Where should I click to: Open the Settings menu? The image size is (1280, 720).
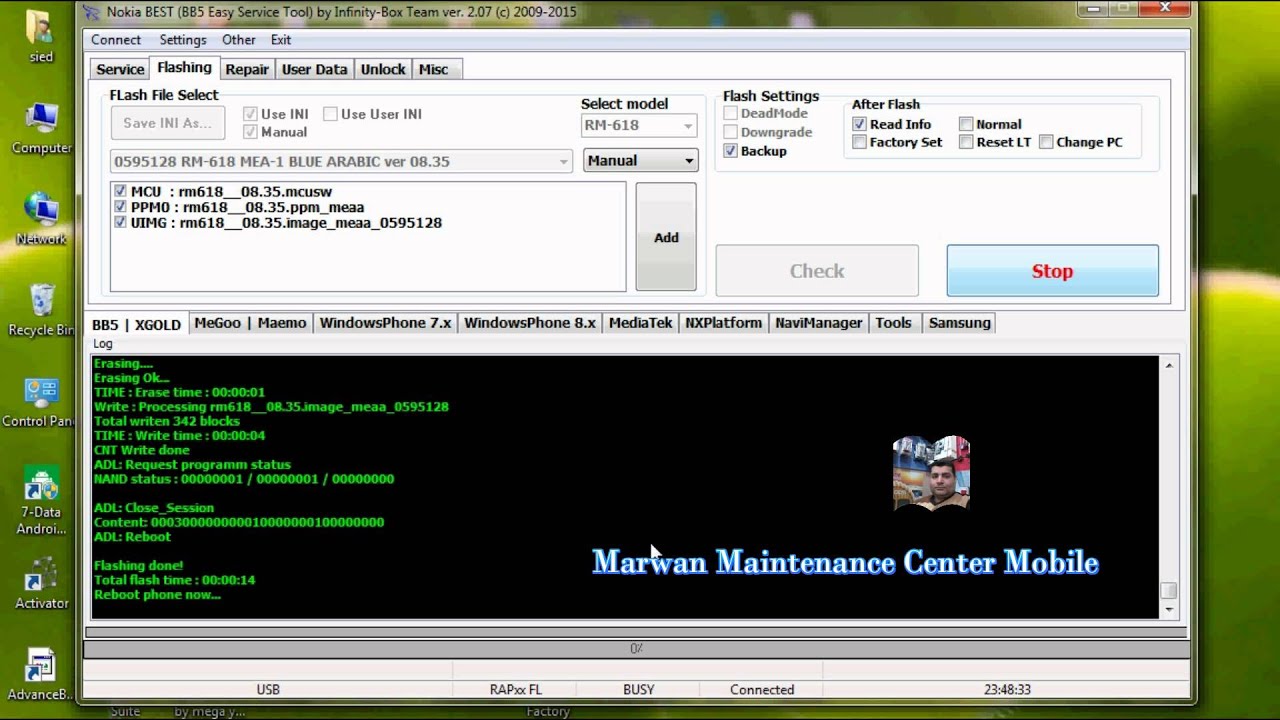(183, 40)
